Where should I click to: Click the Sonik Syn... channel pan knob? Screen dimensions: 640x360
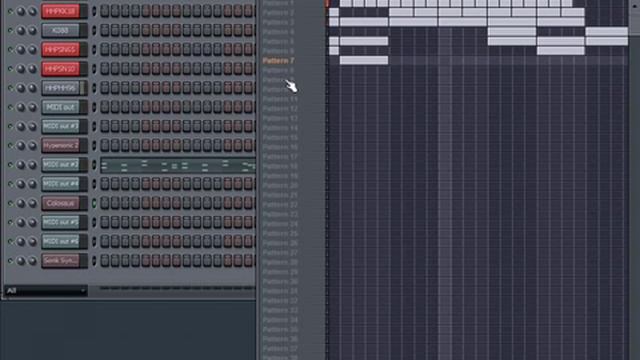[21, 261]
